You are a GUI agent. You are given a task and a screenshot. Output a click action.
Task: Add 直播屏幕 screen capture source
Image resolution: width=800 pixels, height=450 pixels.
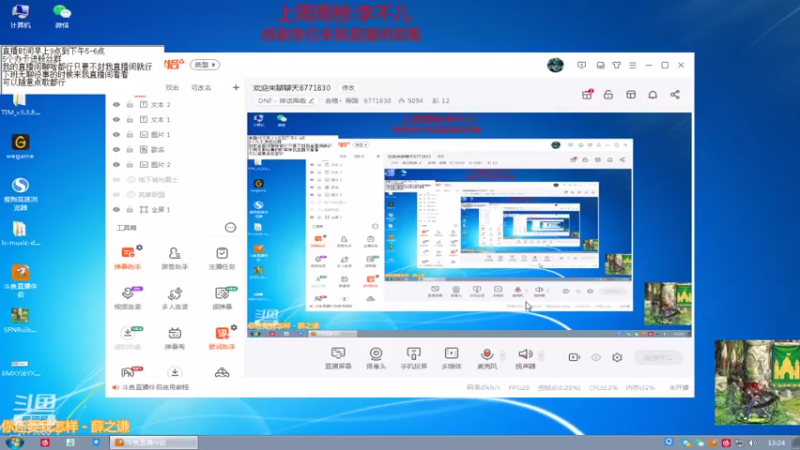[338, 358]
